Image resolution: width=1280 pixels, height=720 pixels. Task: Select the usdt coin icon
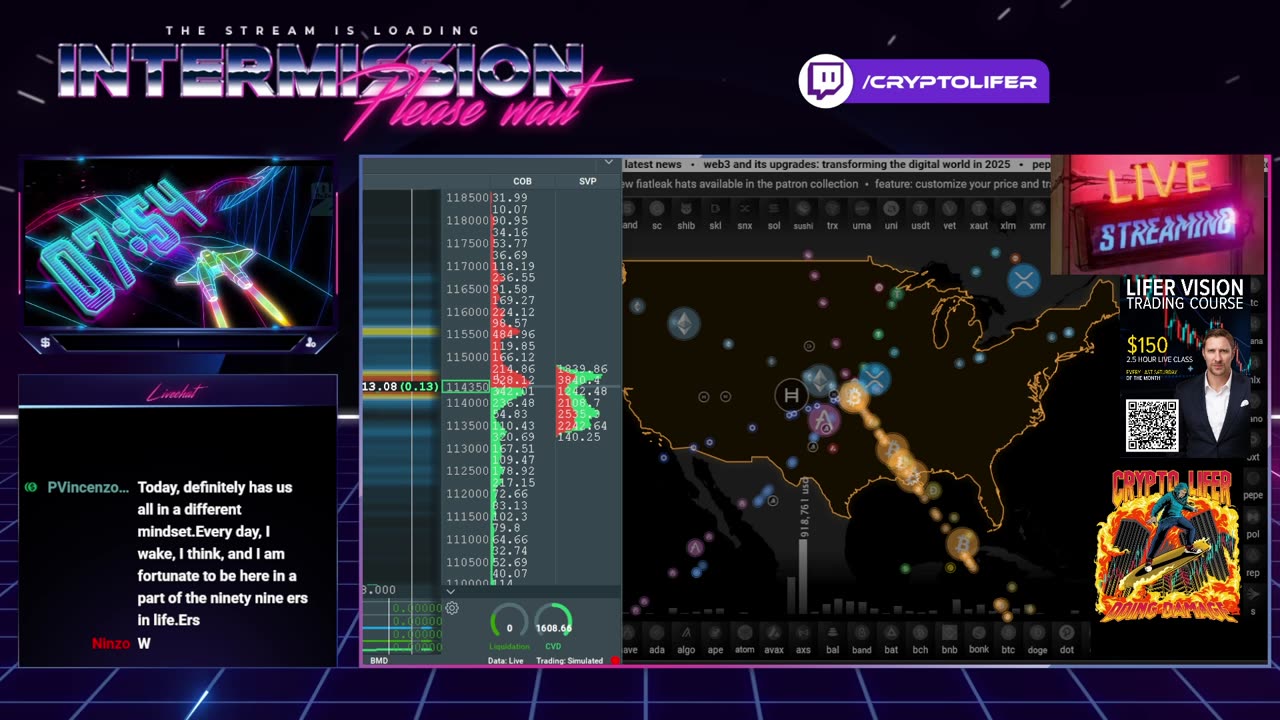tap(920, 209)
